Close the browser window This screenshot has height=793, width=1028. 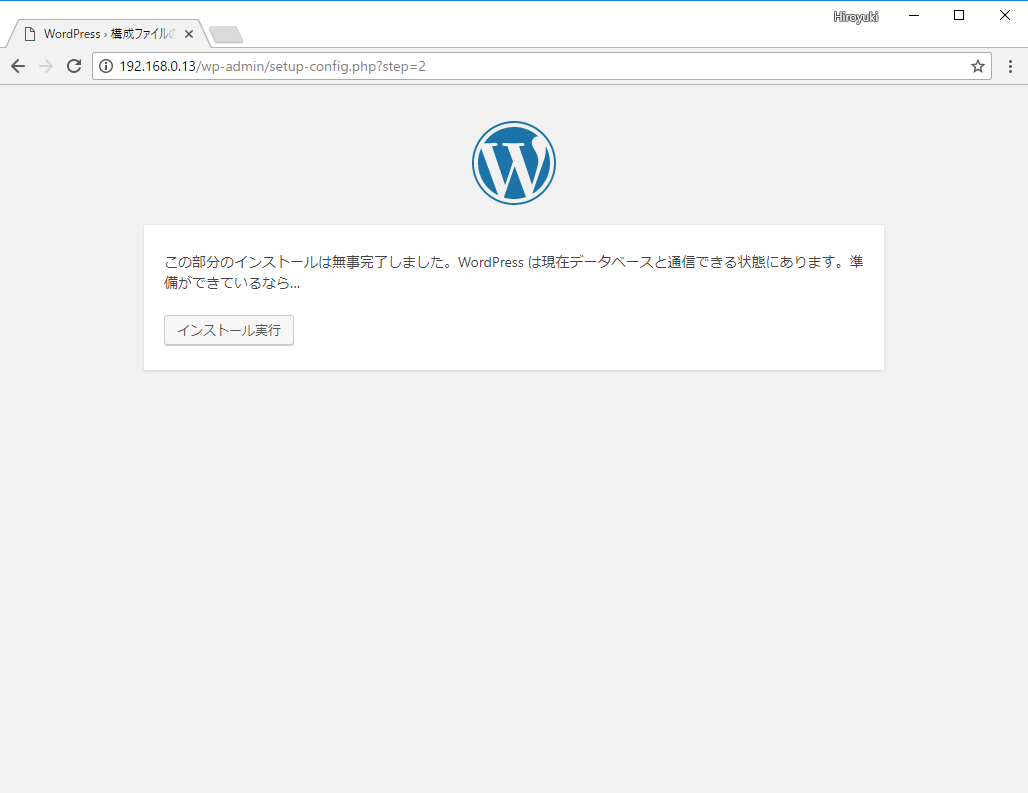tap(1004, 15)
